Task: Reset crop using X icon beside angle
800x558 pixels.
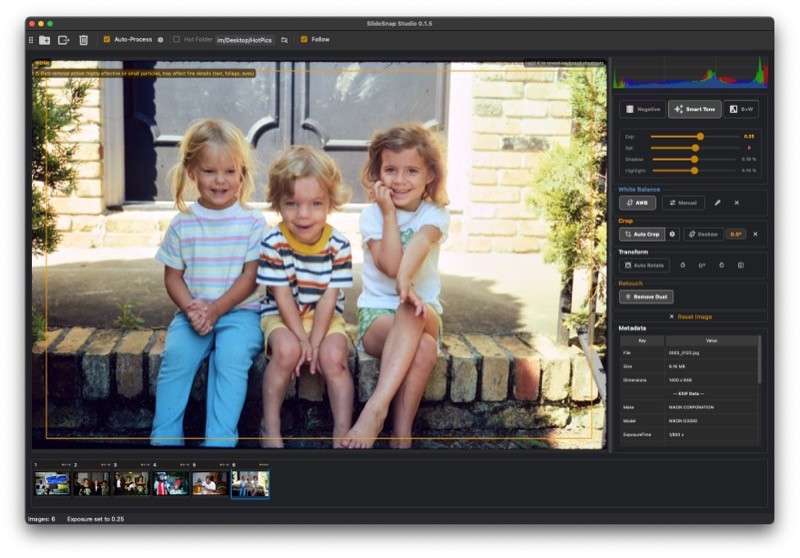Action: [755, 234]
